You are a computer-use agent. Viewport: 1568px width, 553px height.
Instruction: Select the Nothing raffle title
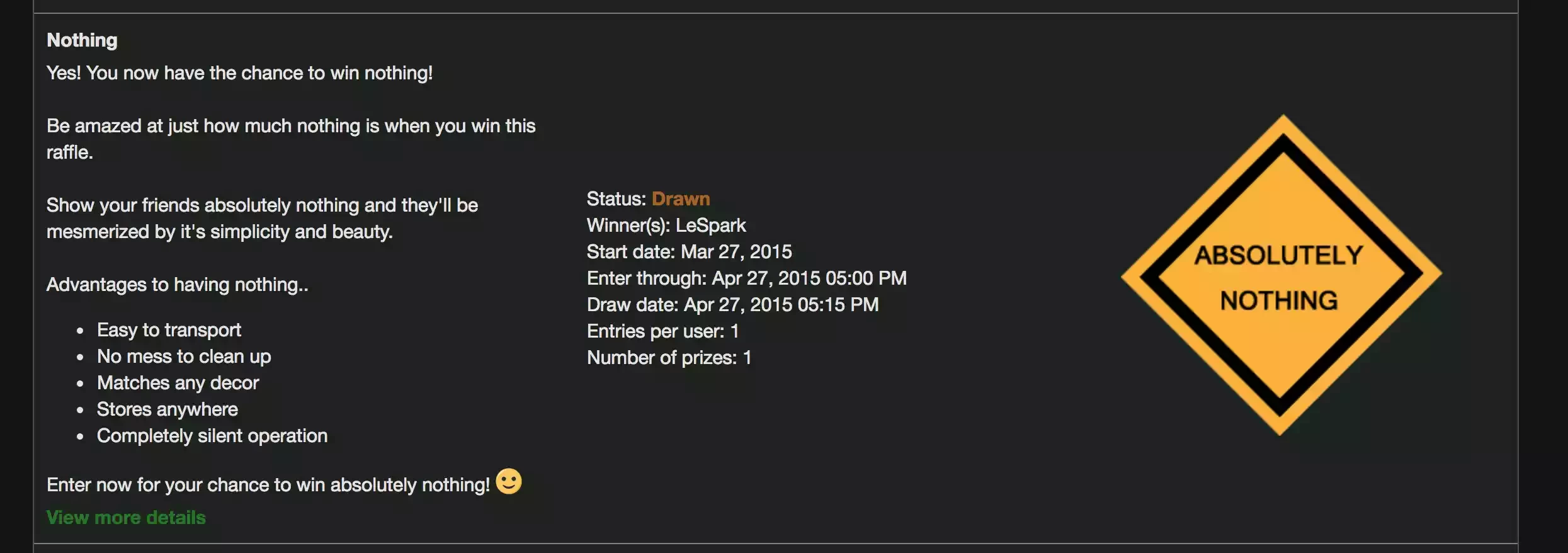82,40
